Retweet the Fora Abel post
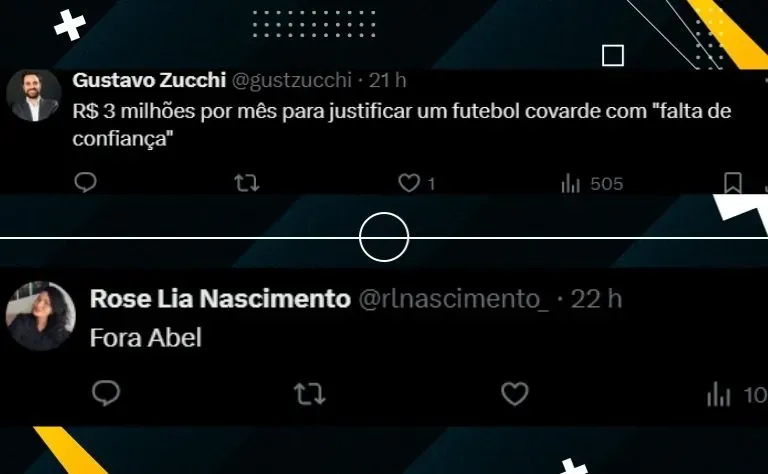768x474 pixels. pyautogui.click(x=310, y=394)
